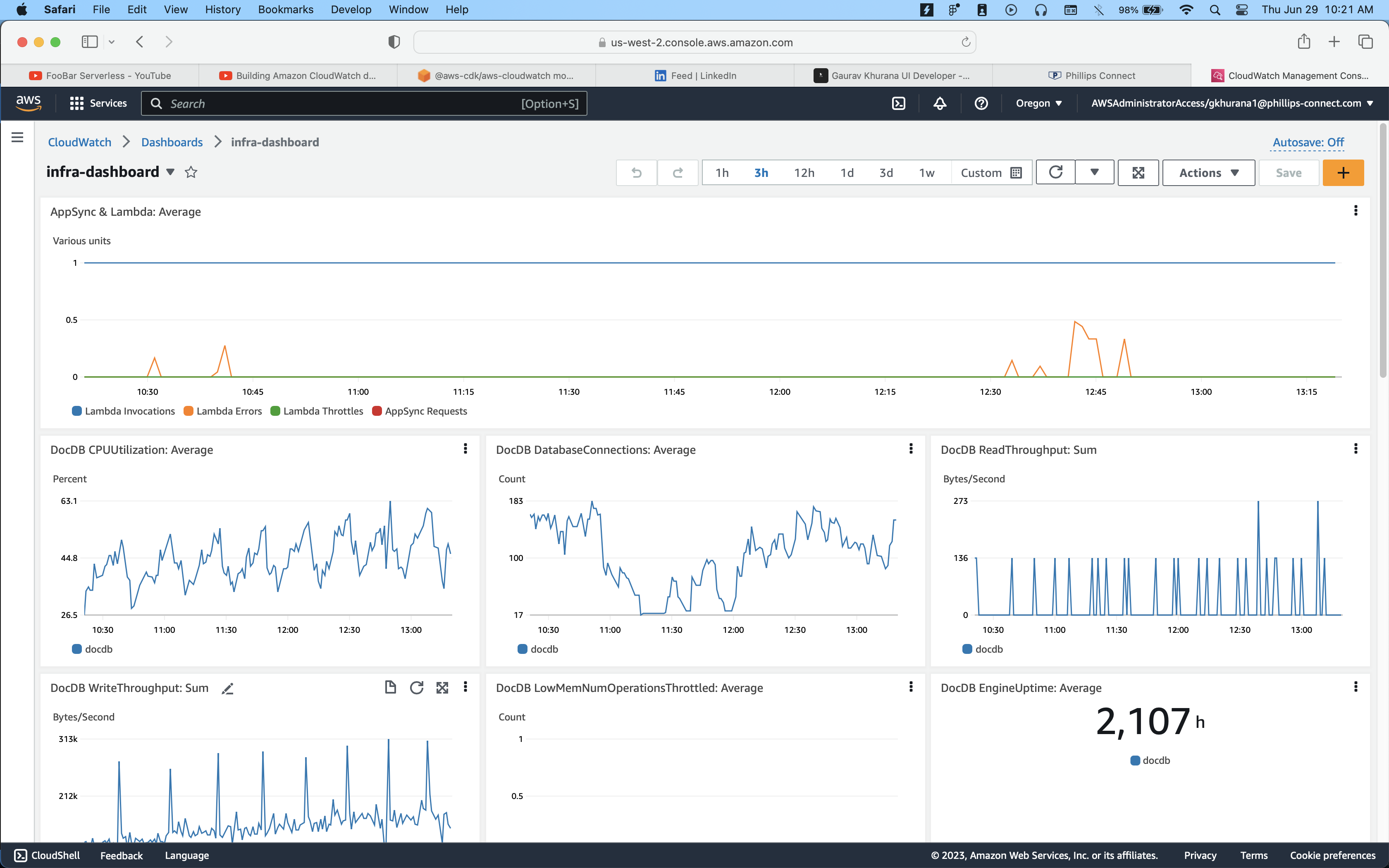This screenshot has width=1389, height=868.
Task: Open the Safari Develop menu
Action: tap(351, 10)
